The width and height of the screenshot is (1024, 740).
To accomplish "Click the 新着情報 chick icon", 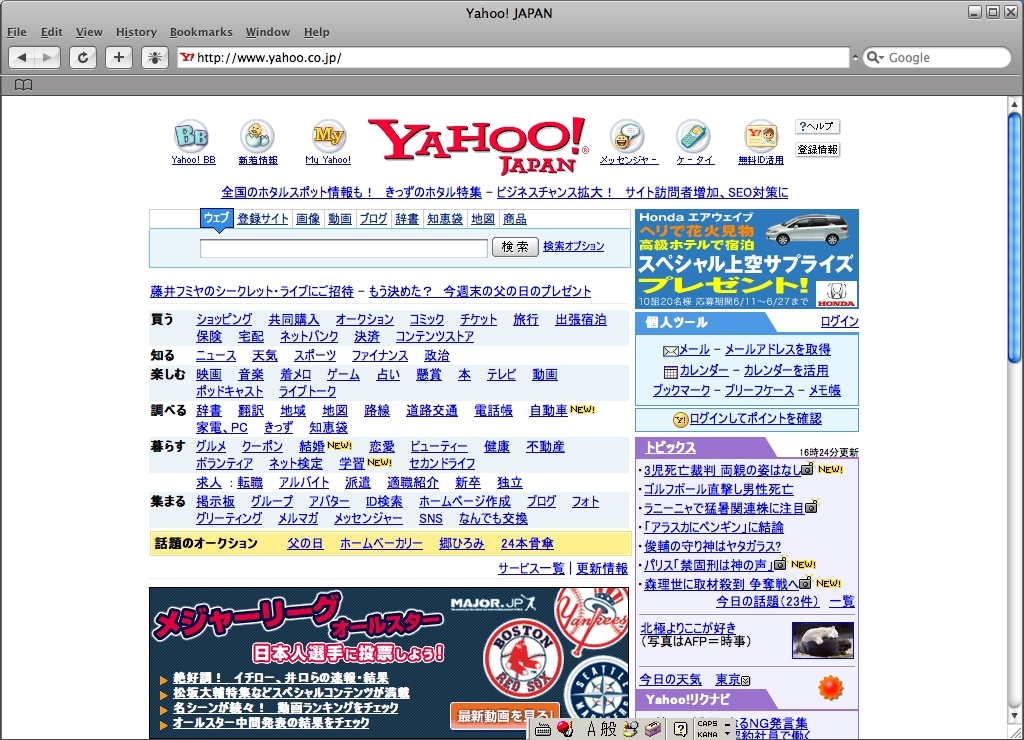I will tap(257, 136).
